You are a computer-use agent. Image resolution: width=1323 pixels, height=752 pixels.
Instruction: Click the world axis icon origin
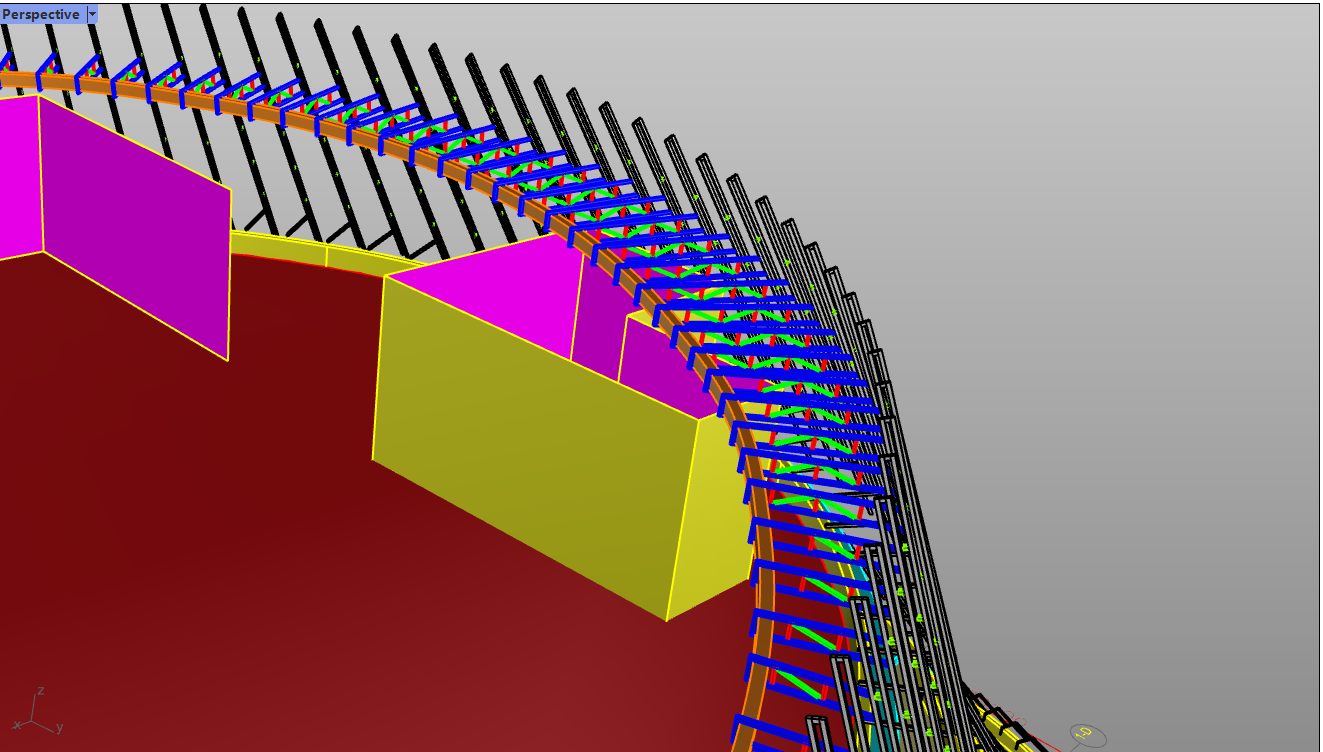click(x=32, y=722)
